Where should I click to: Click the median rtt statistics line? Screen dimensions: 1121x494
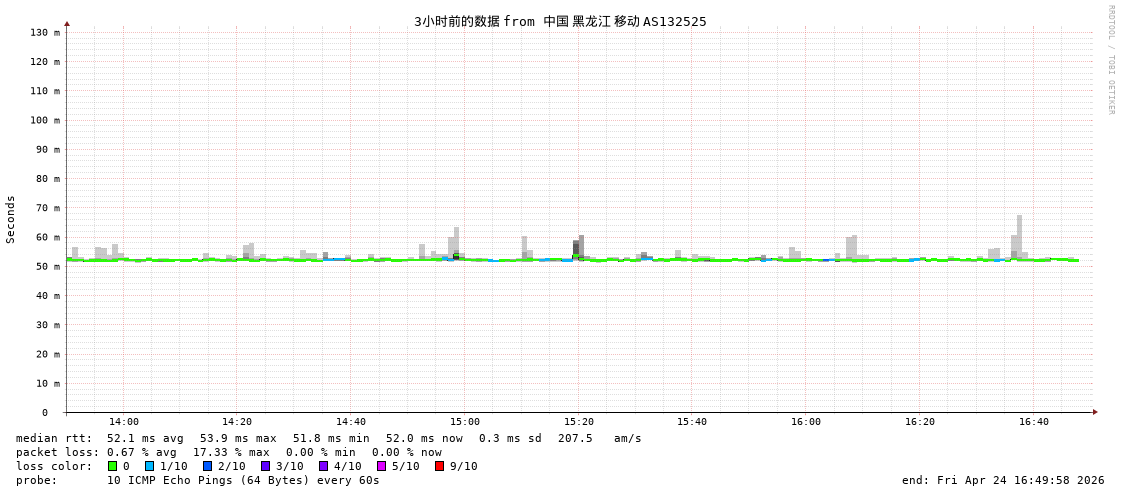coord(328,438)
